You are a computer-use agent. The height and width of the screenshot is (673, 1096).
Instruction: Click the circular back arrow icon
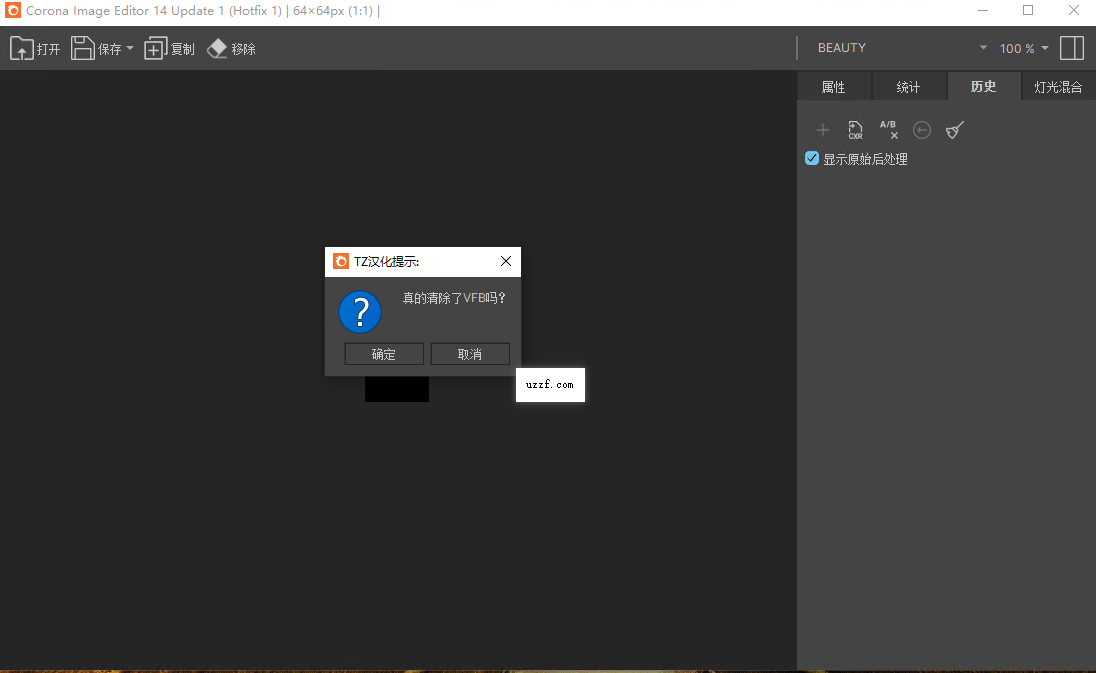922,130
